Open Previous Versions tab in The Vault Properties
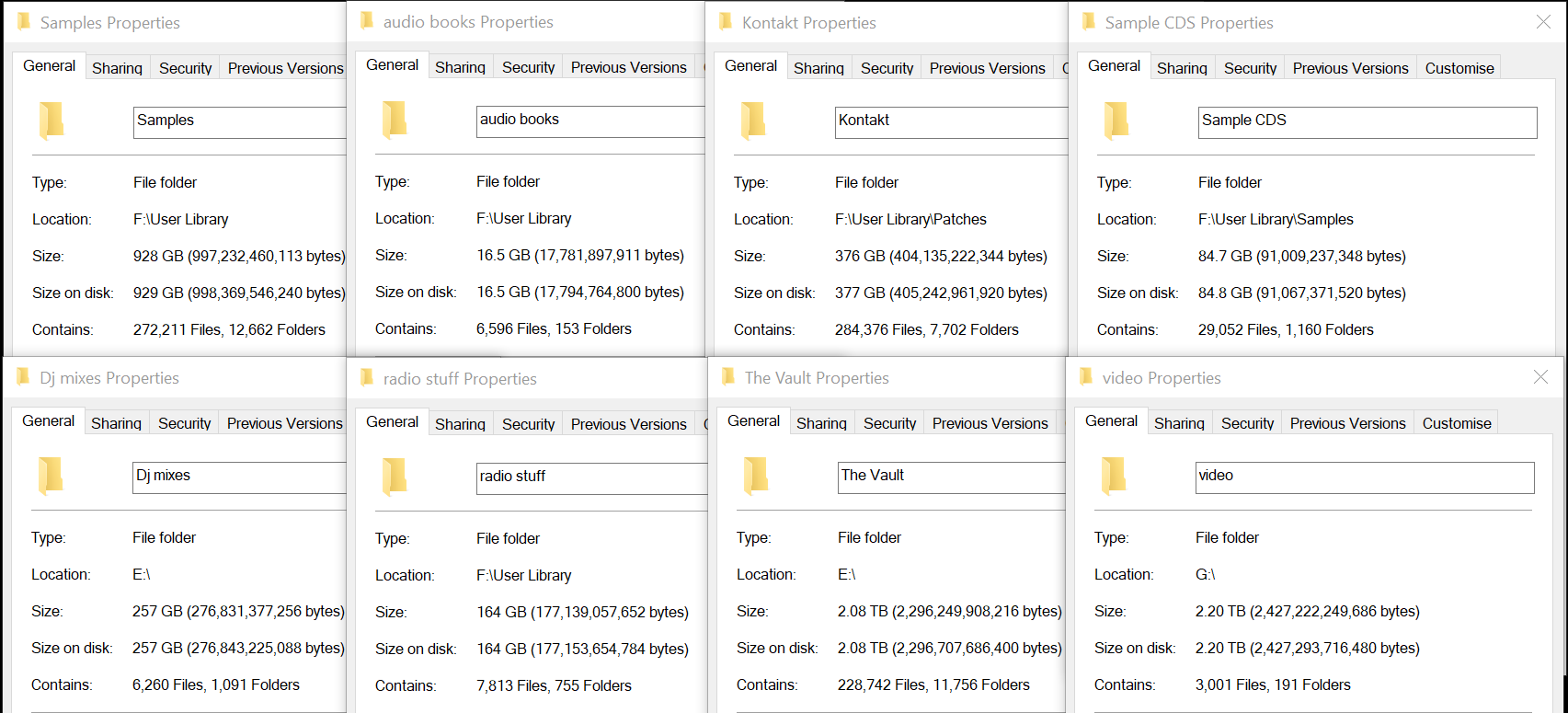1568x713 pixels. 990,423
